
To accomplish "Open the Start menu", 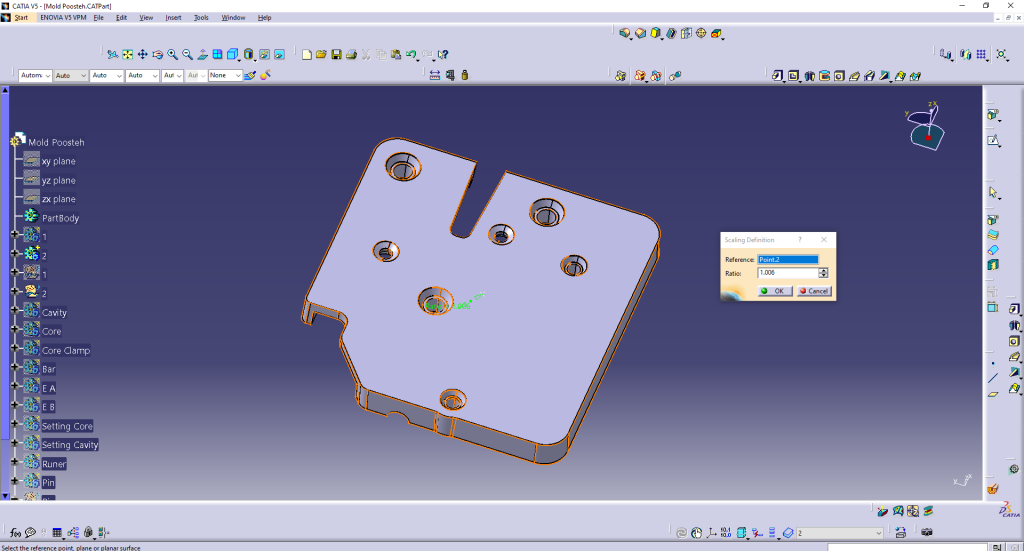I will pos(21,18).
